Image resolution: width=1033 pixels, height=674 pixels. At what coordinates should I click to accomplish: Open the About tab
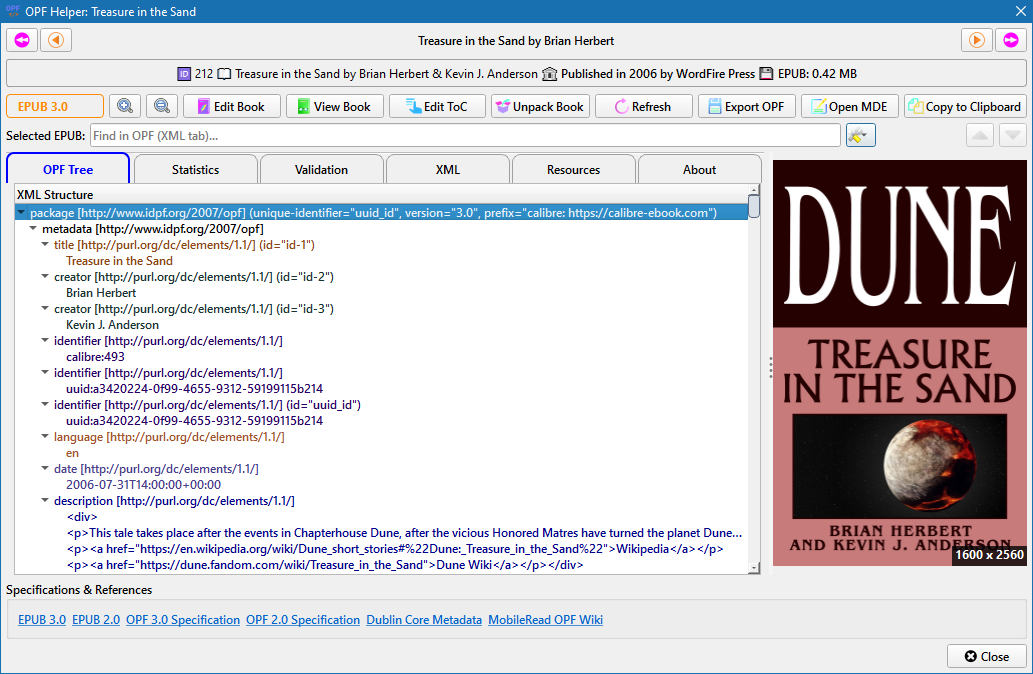(699, 169)
